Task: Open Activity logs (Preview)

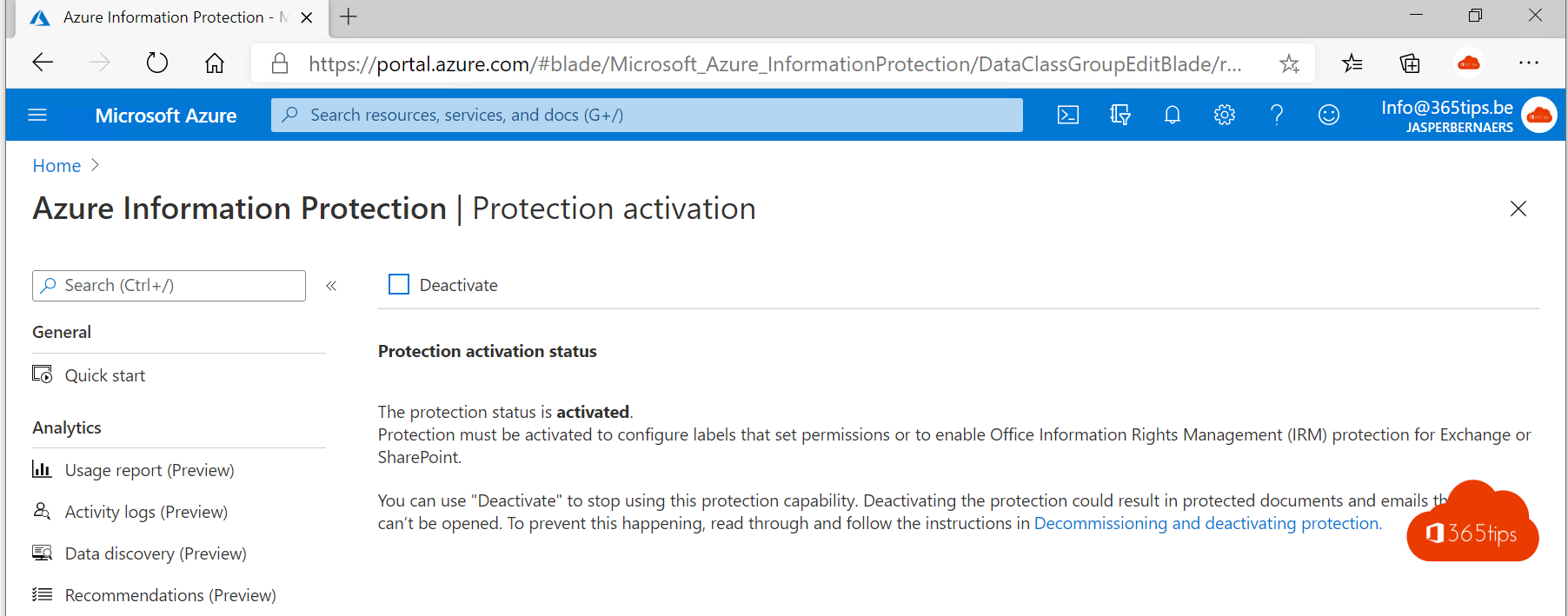Action: [145, 512]
